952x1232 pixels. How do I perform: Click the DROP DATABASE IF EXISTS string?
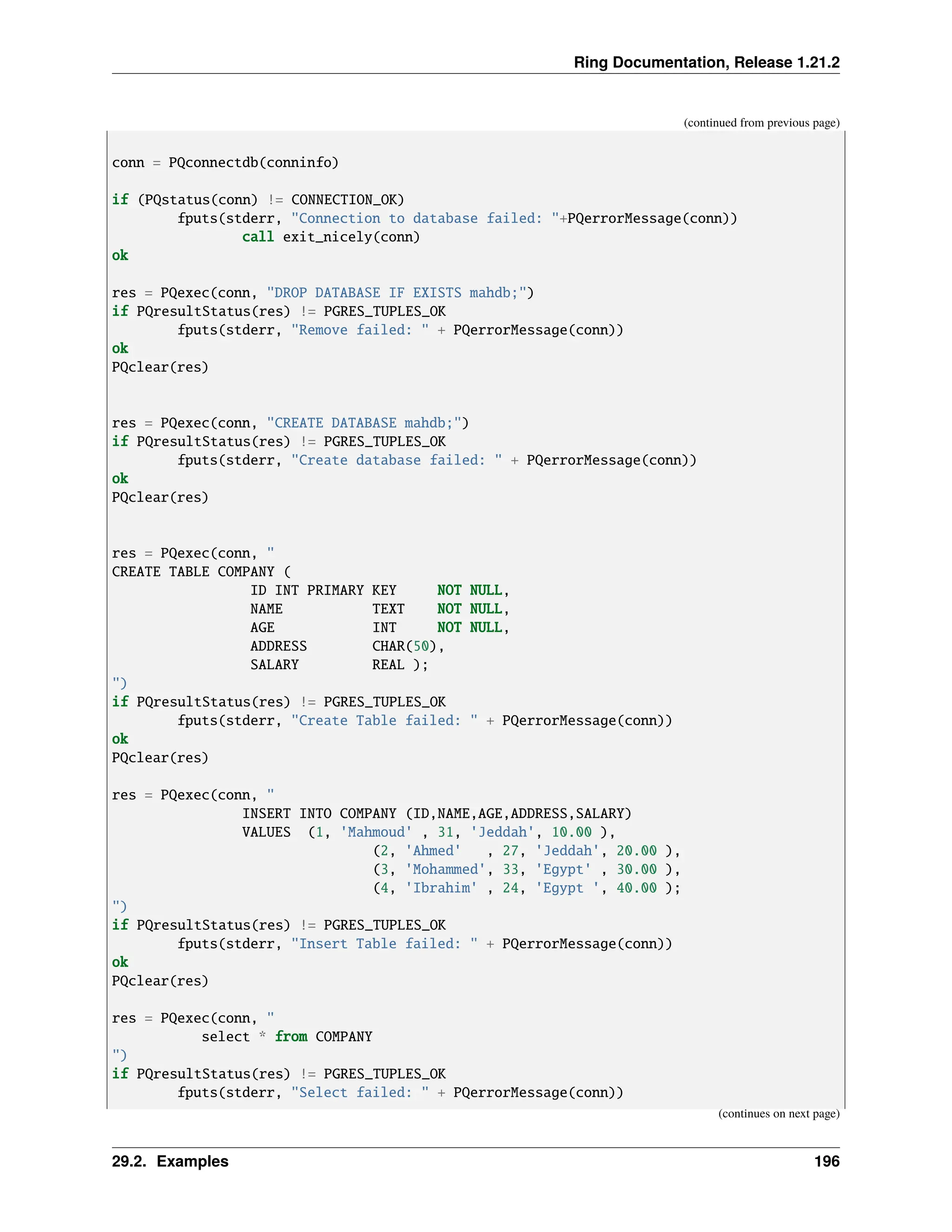pos(396,293)
